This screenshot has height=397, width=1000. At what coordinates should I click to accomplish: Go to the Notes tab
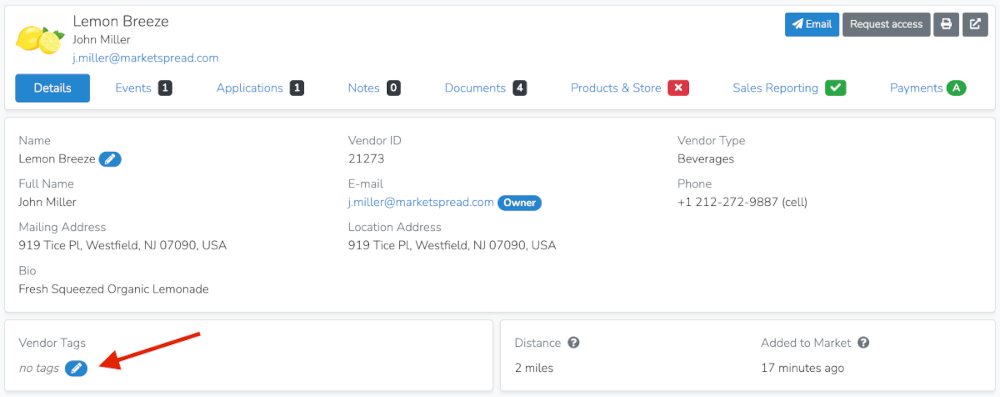pos(374,88)
